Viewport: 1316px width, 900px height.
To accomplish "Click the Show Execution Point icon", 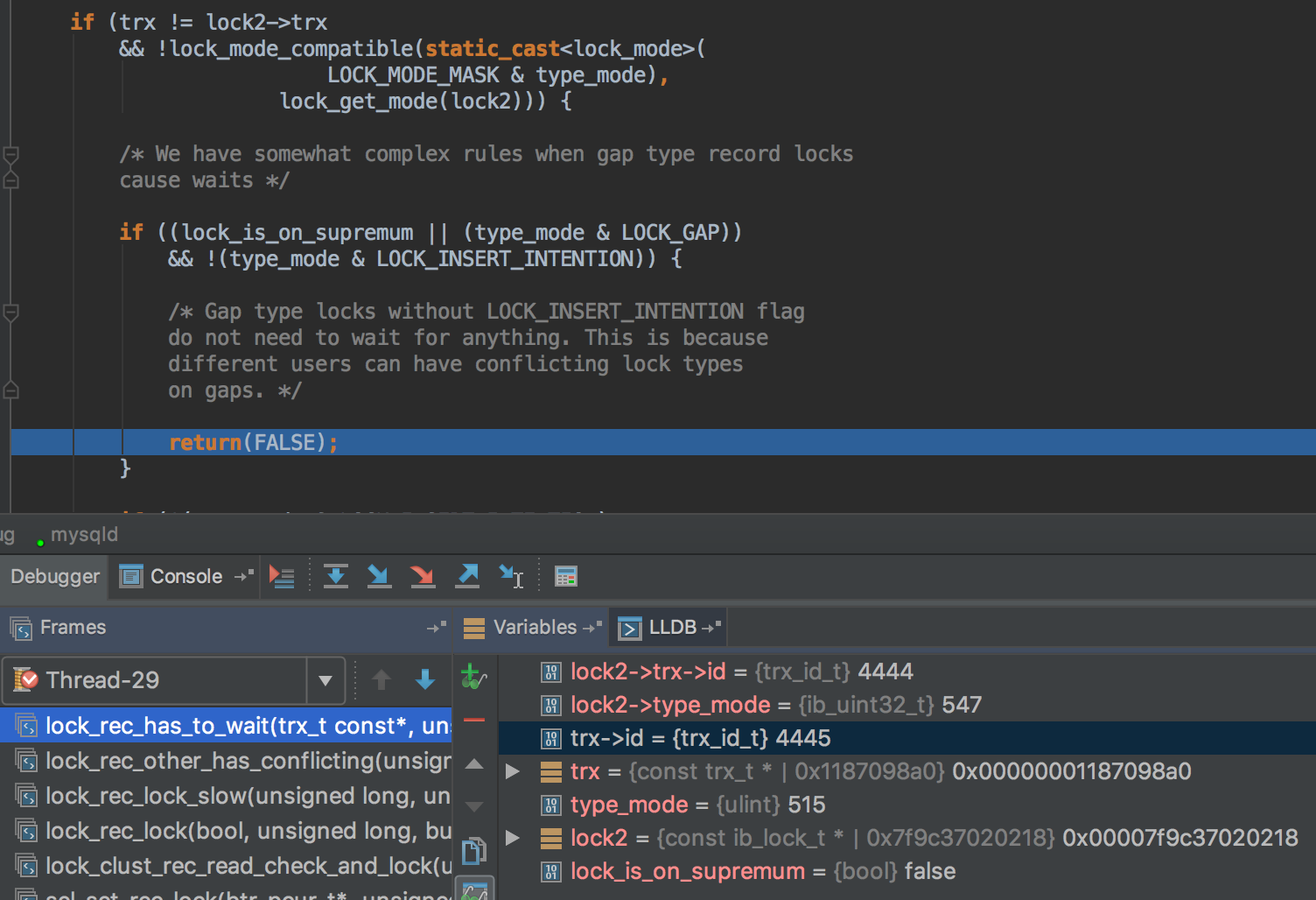I will 282,576.
